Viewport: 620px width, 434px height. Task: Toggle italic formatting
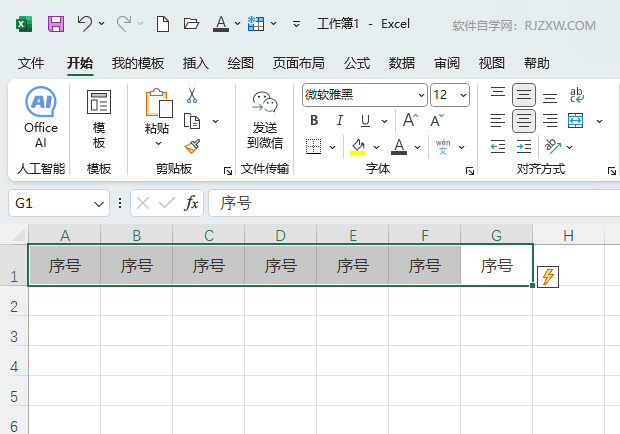tap(340, 120)
